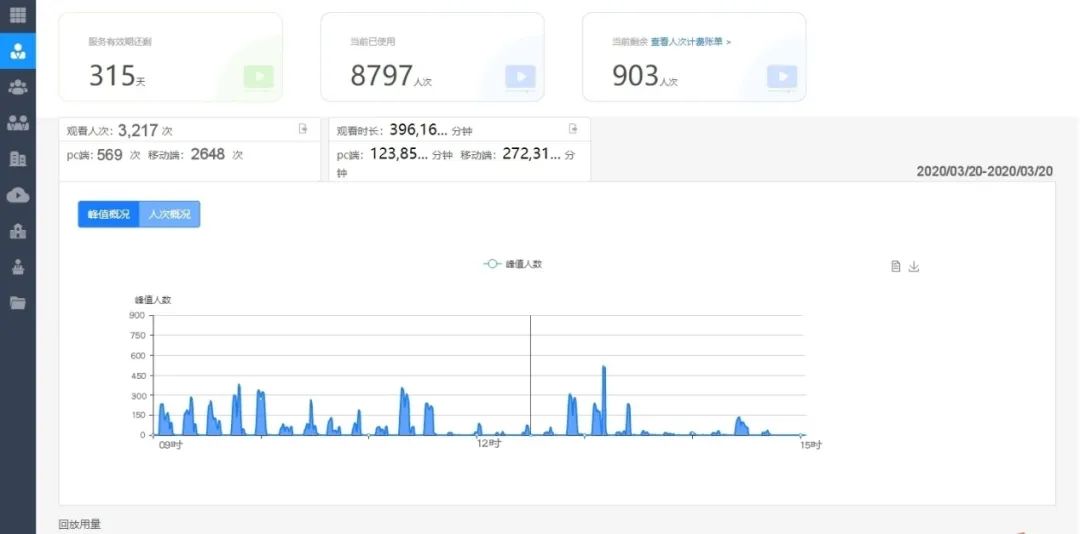
Task: Click the 09时 axis label
Action: 170,445
